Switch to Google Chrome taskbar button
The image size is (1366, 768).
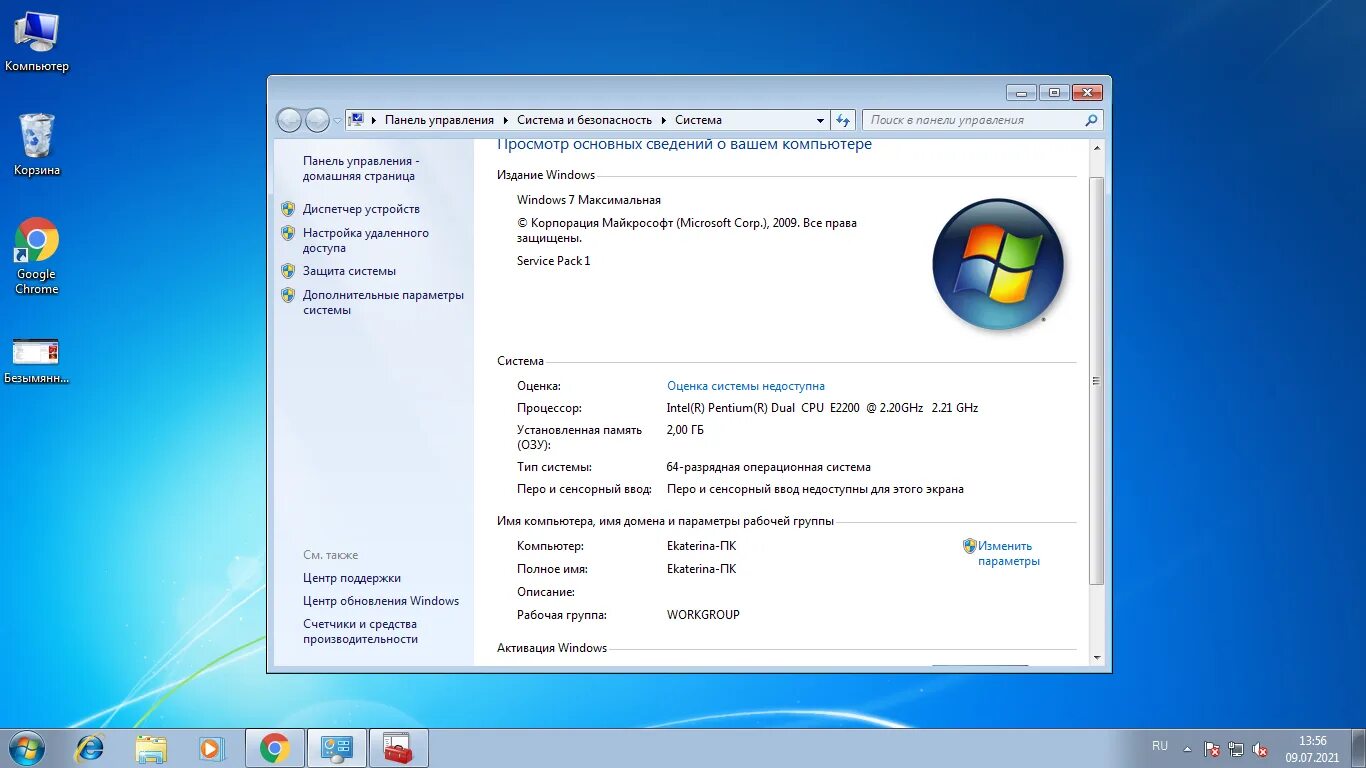[x=274, y=748]
